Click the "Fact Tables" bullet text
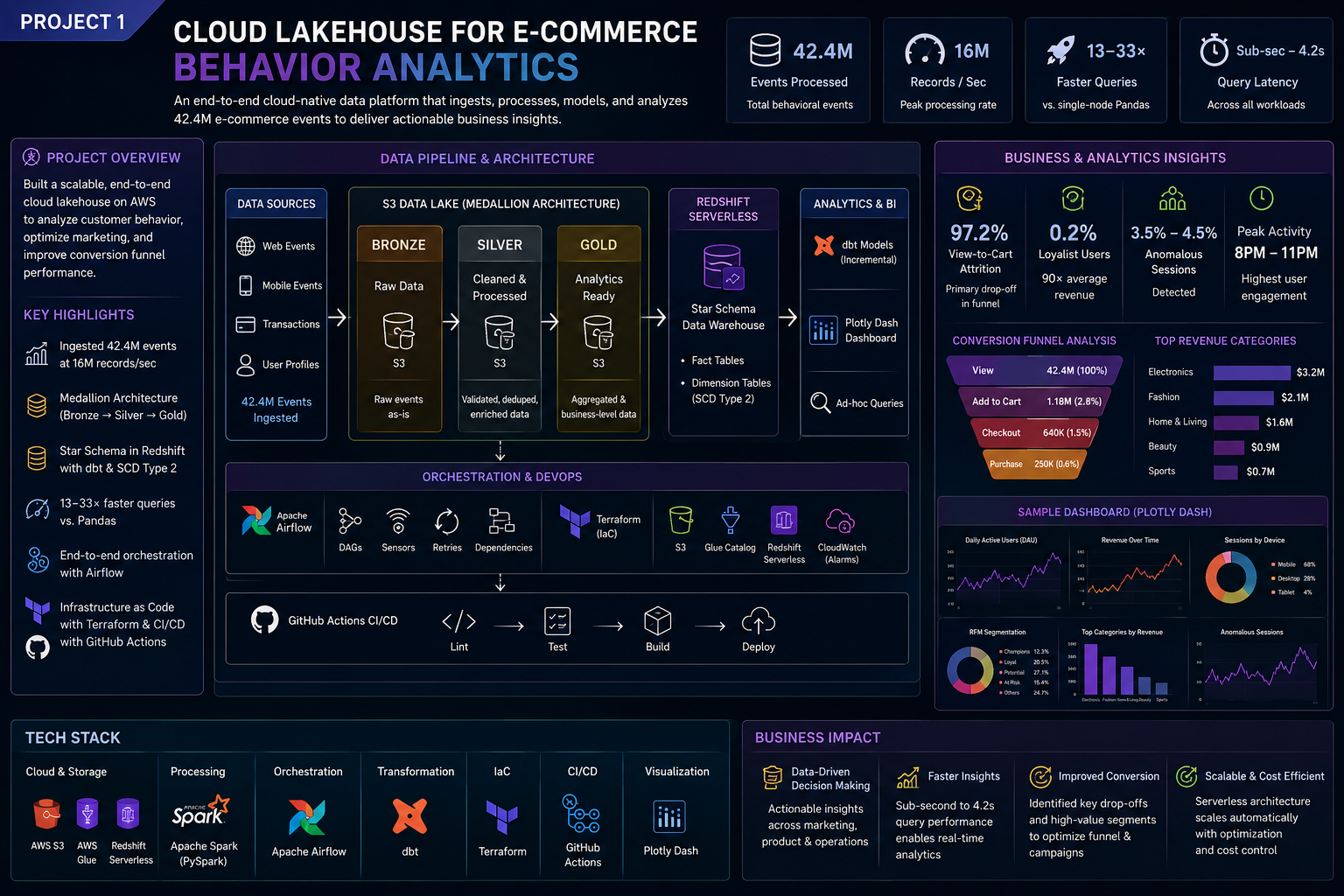1344x896 pixels. tap(717, 360)
